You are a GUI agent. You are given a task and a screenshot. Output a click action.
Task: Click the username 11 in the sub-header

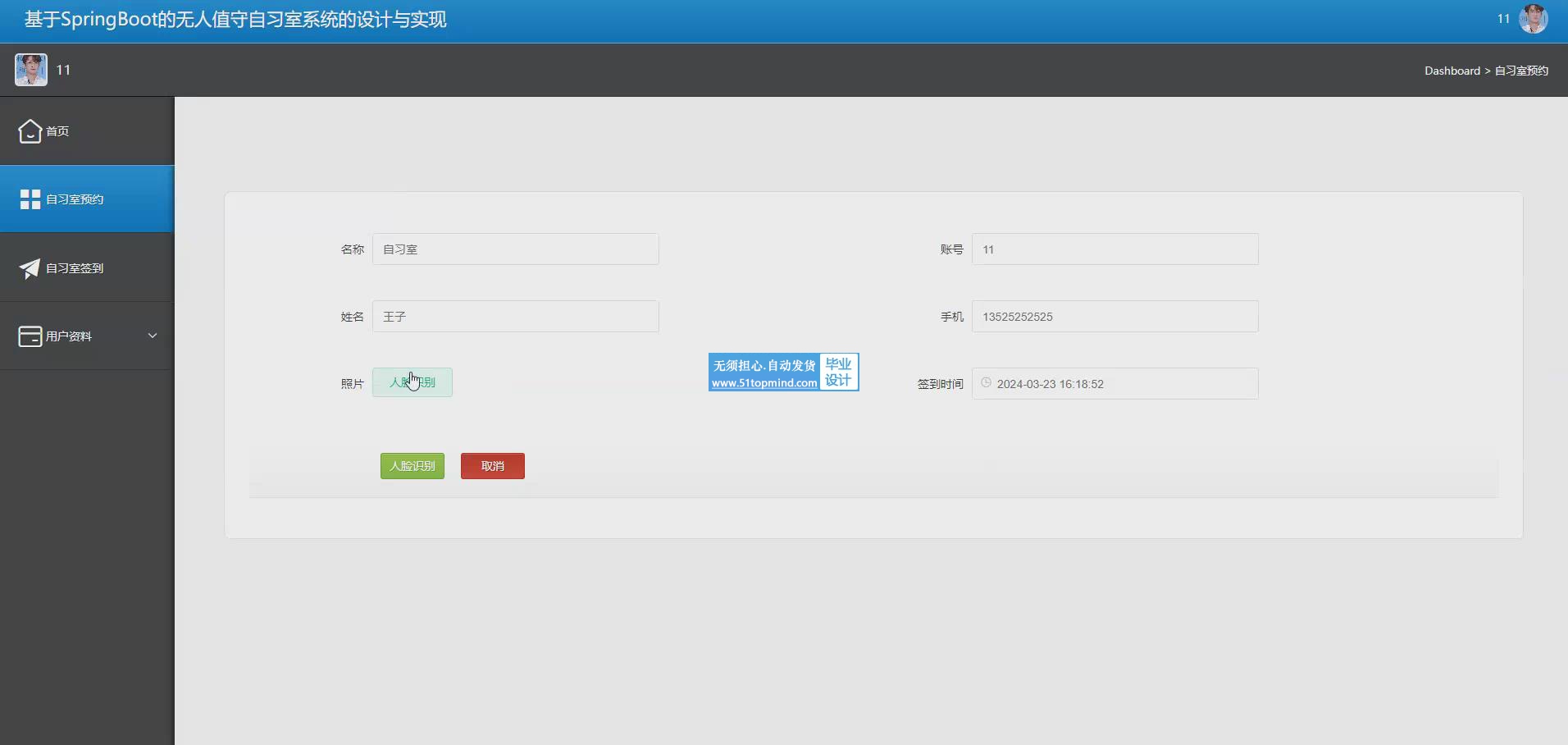point(63,70)
